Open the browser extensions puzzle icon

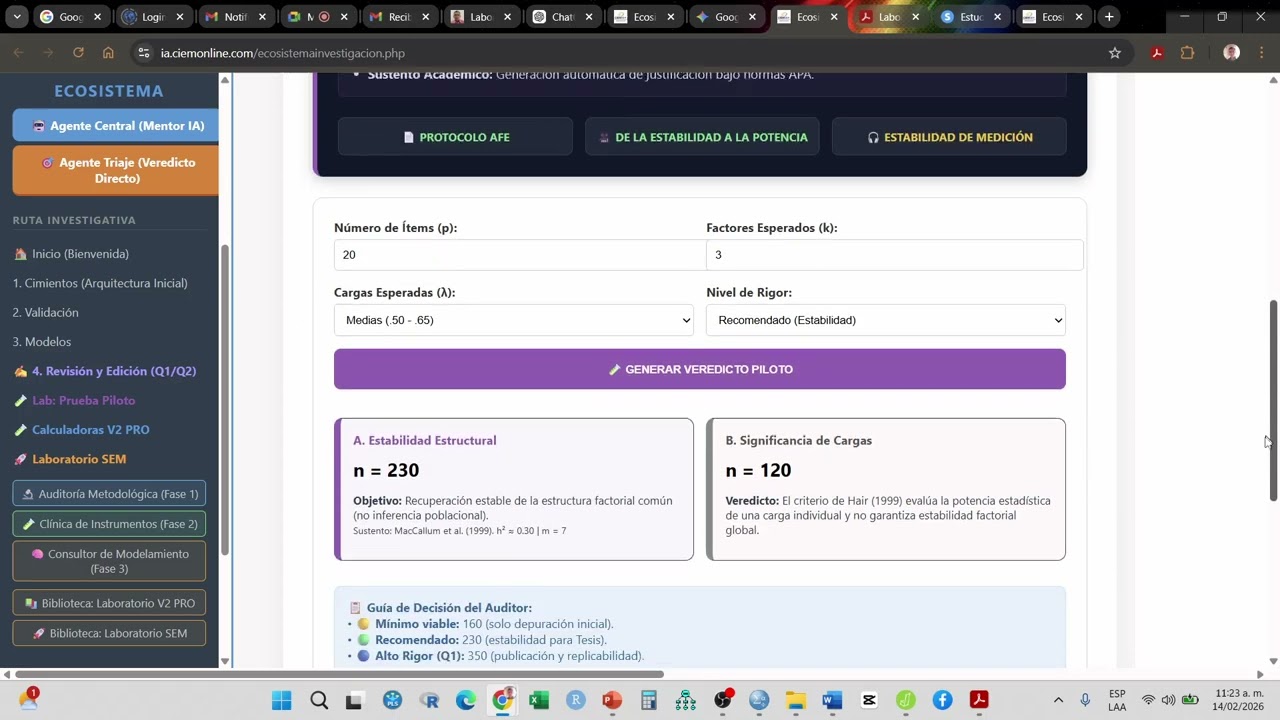pos(1188,53)
